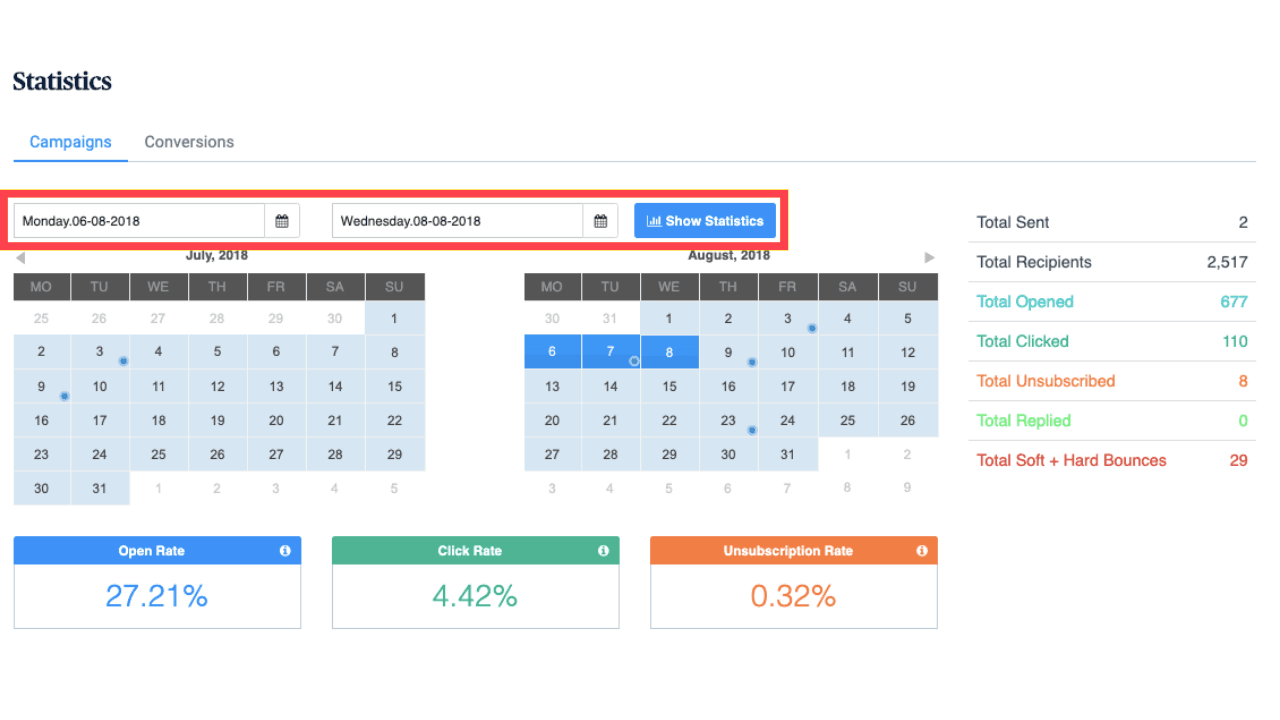Go to previous month with left arrow
This screenshot has width=1280, height=720.
coord(20,258)
